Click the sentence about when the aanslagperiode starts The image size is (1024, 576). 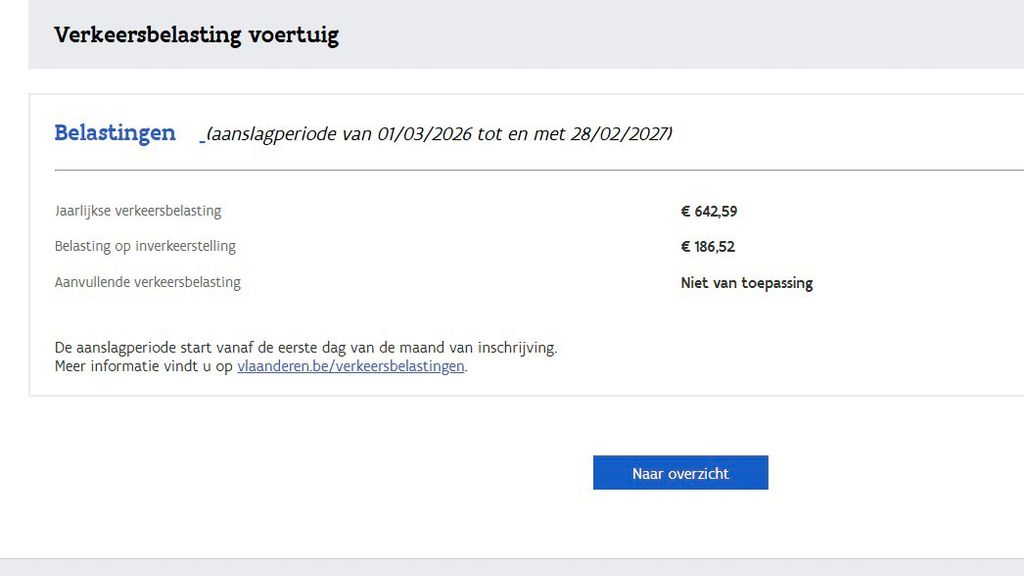click(x=305, y=348)
